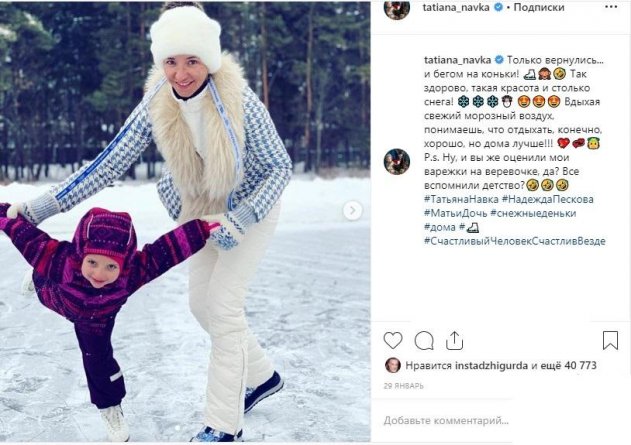This screenshot has height=445, width=631.
Task: Open tatiana_navka profile picture in header
Action: pyautogui.click(x=397, y=9)
